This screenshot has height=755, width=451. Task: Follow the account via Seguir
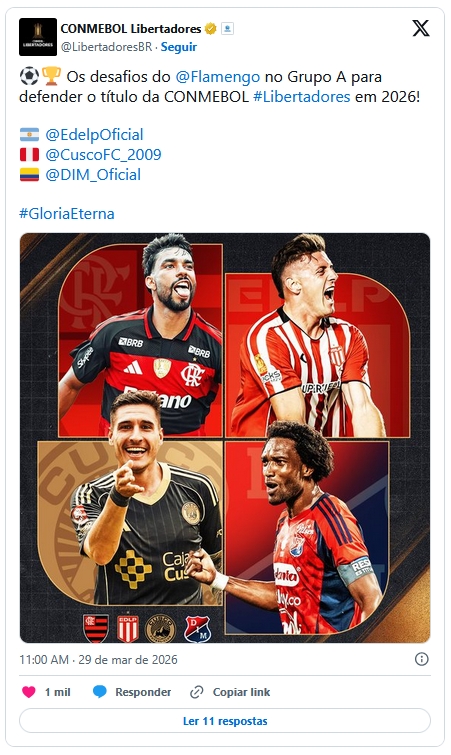179,47
